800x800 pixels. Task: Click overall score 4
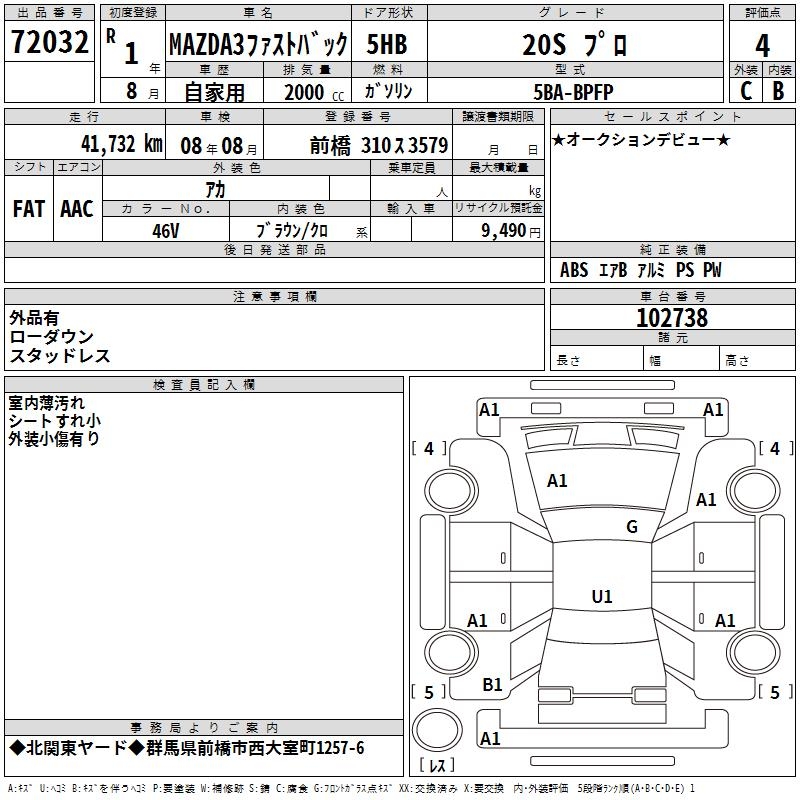[x=762, y=45]
